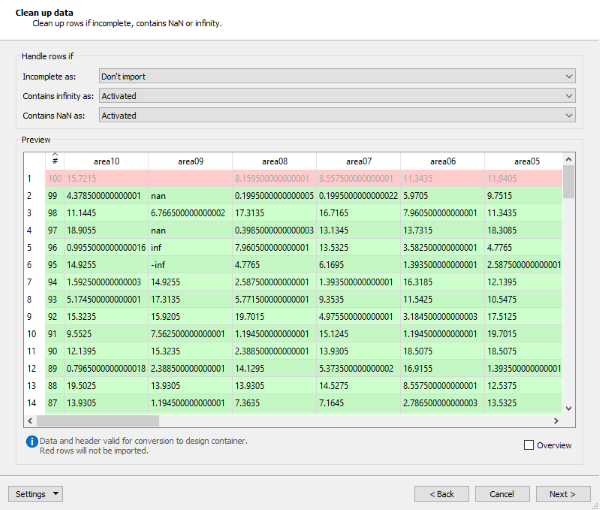The width and height of the screenshot is (600, 510).
Task: Click the 16.3185 cell in area06
Action: [443, 282]
